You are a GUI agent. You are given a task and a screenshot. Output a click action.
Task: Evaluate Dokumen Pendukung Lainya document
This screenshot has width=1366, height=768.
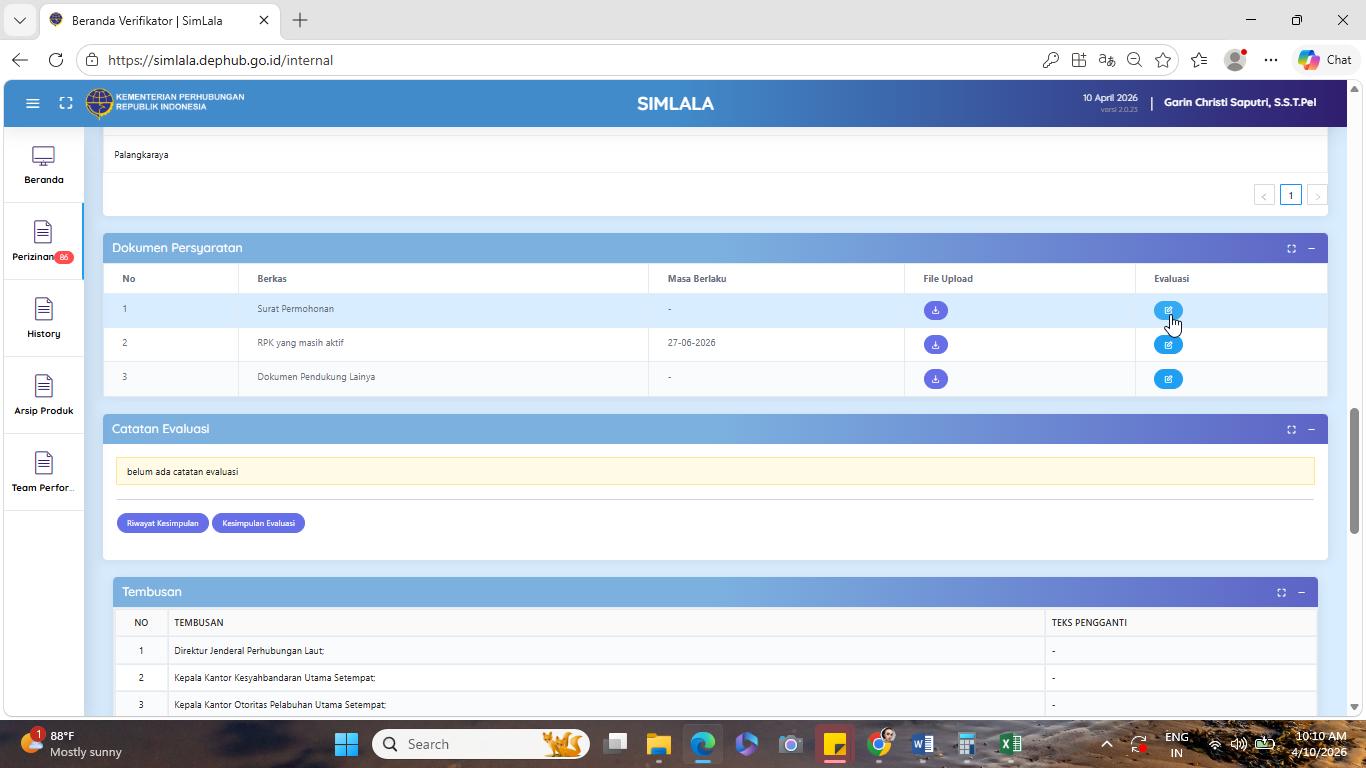pos(1168,378)
